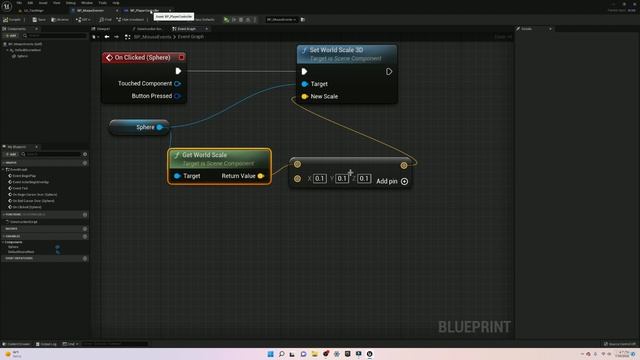Screen dimensions: 640x360
Task: Click the On Clicked (Sphere) node title
Action: tap(142, 58)
